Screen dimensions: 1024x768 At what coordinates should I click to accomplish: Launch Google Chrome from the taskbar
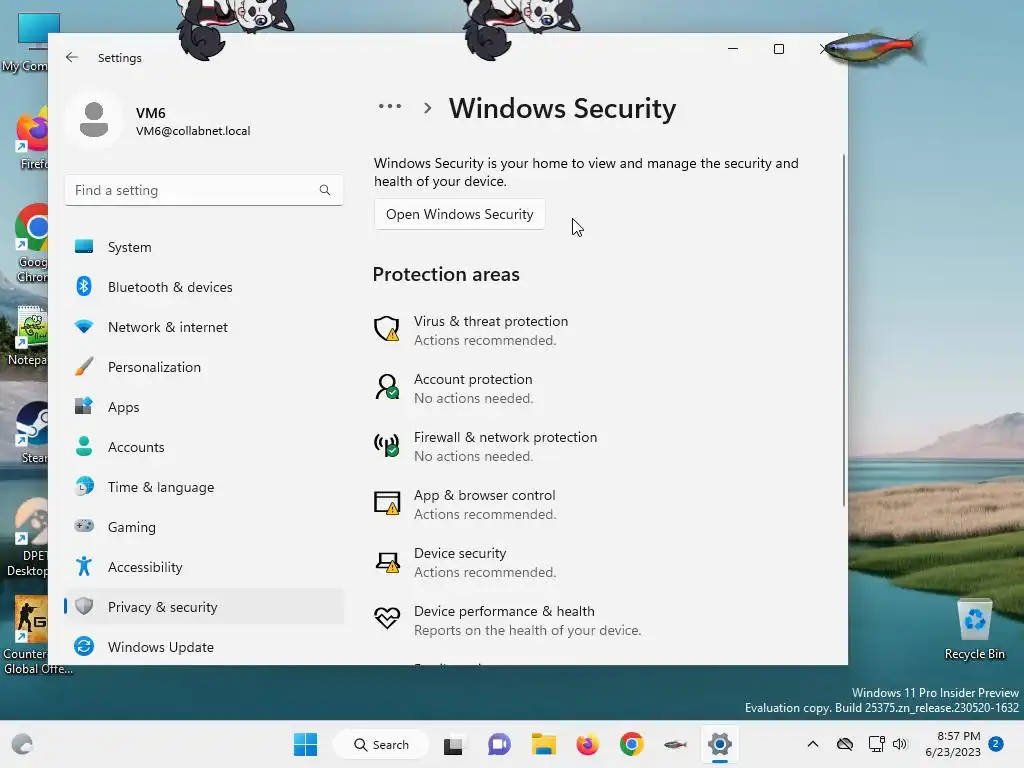click(x=632, y=744)
